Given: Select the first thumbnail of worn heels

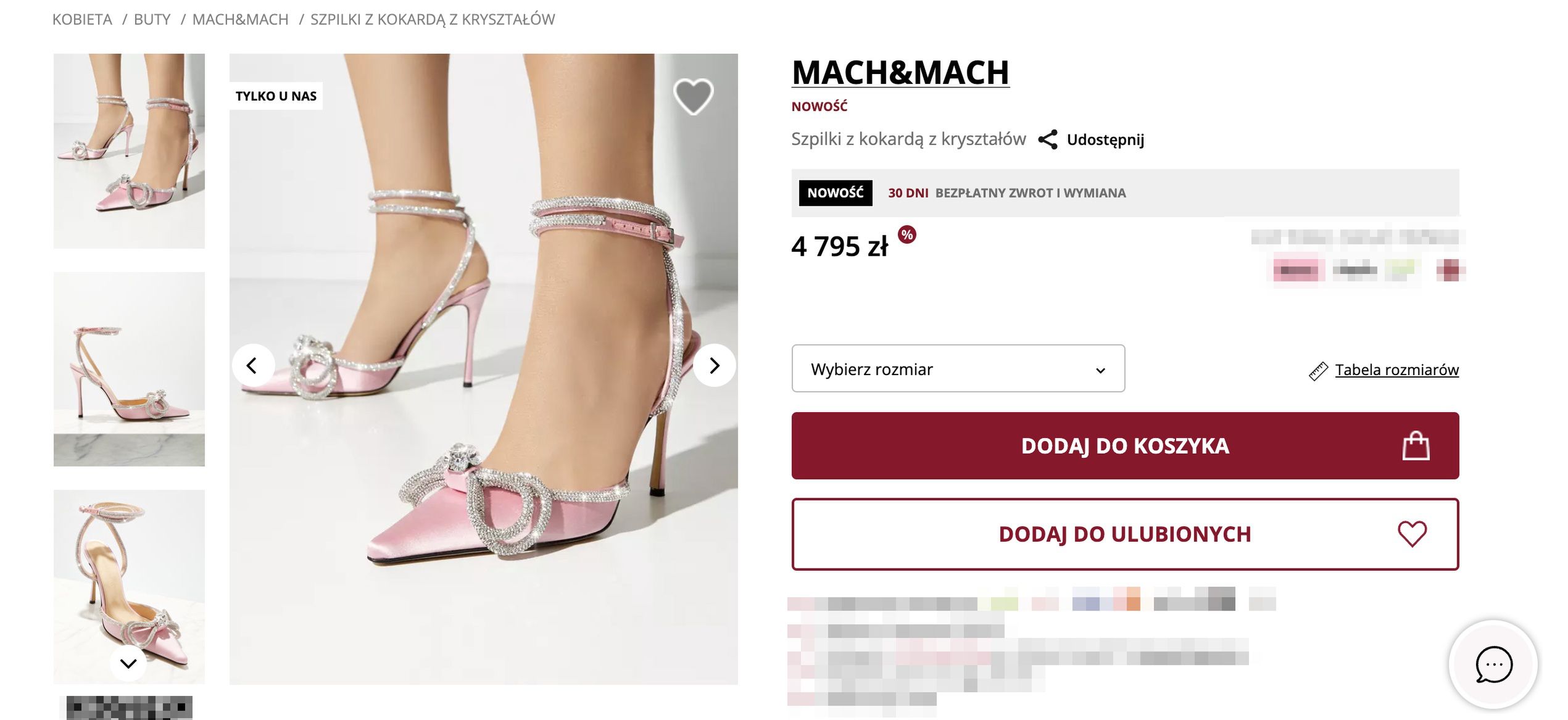Looking at the screenshot, I should (129, 151).
